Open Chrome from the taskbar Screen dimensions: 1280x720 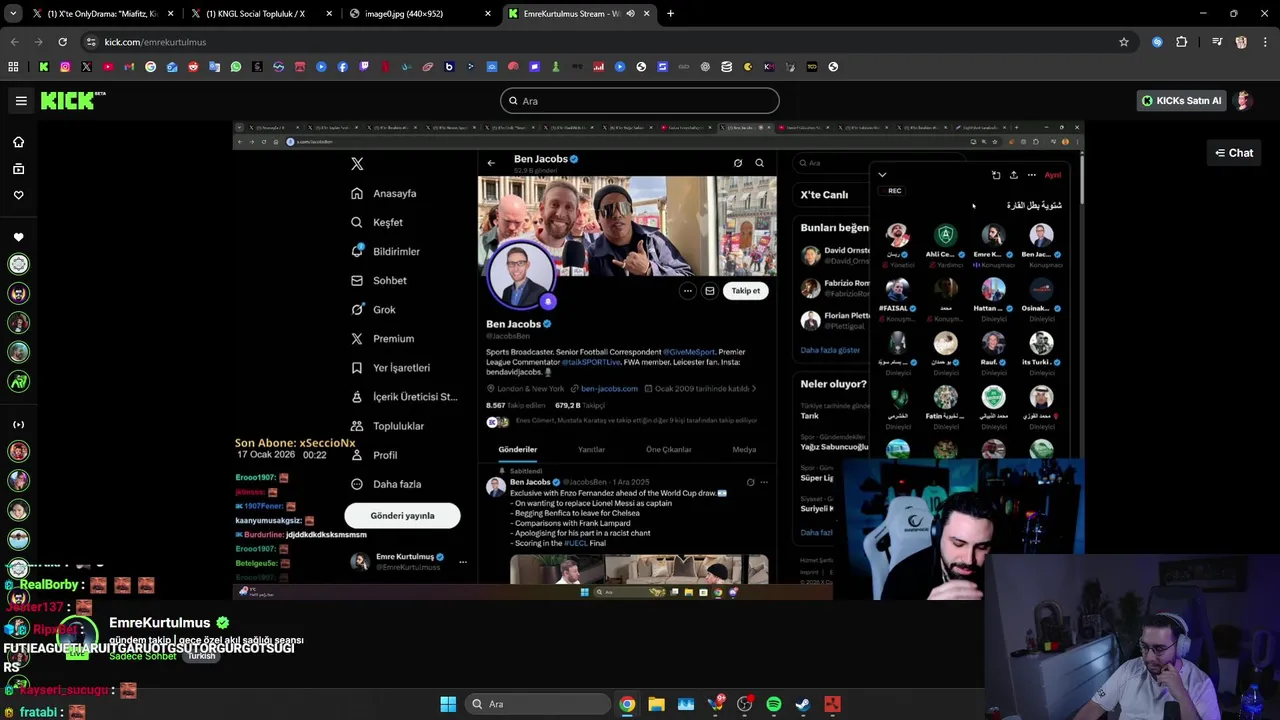pyautogui.click(x=627, y=704)
